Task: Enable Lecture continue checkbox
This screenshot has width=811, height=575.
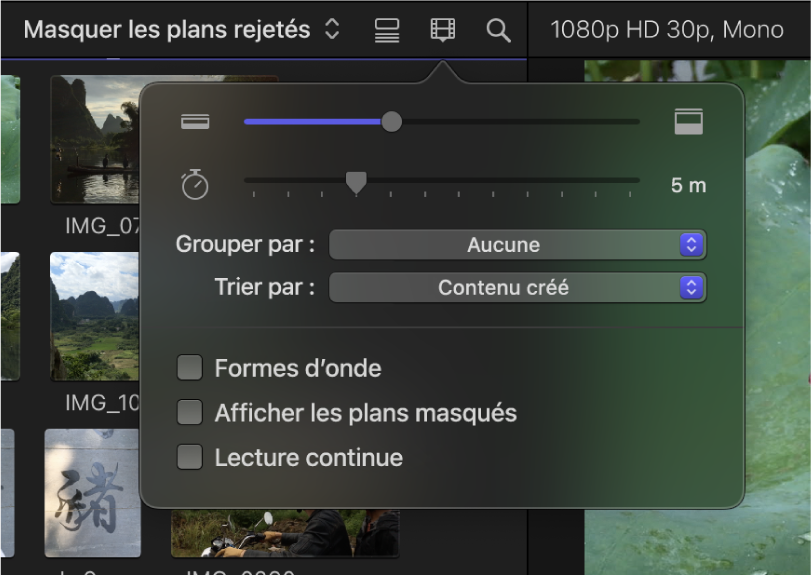Action: (190, 457)
